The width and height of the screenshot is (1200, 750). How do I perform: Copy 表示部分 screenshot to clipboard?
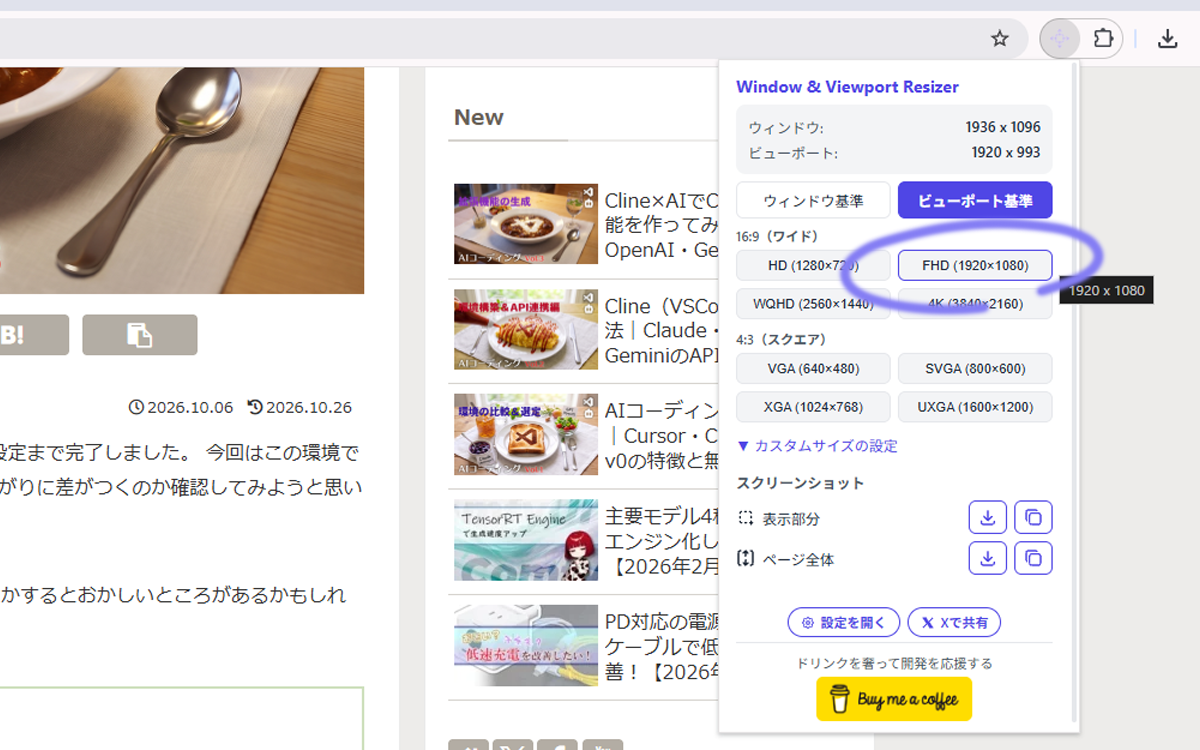[1033, 518]
